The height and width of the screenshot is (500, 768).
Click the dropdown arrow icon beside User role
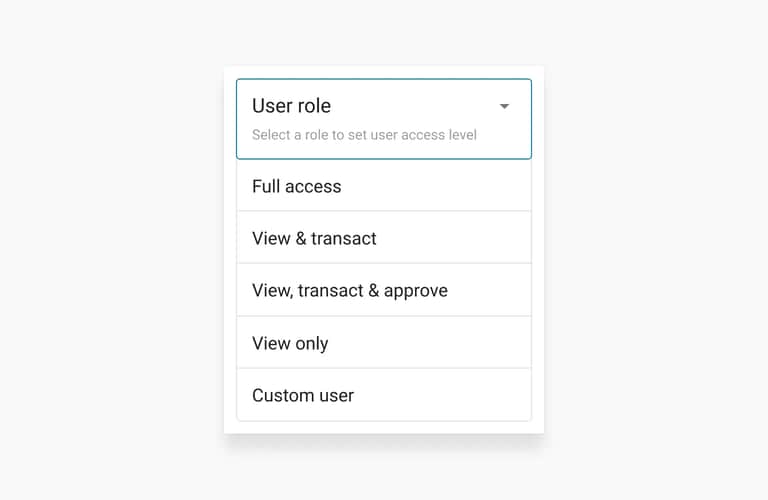point(504,106)
